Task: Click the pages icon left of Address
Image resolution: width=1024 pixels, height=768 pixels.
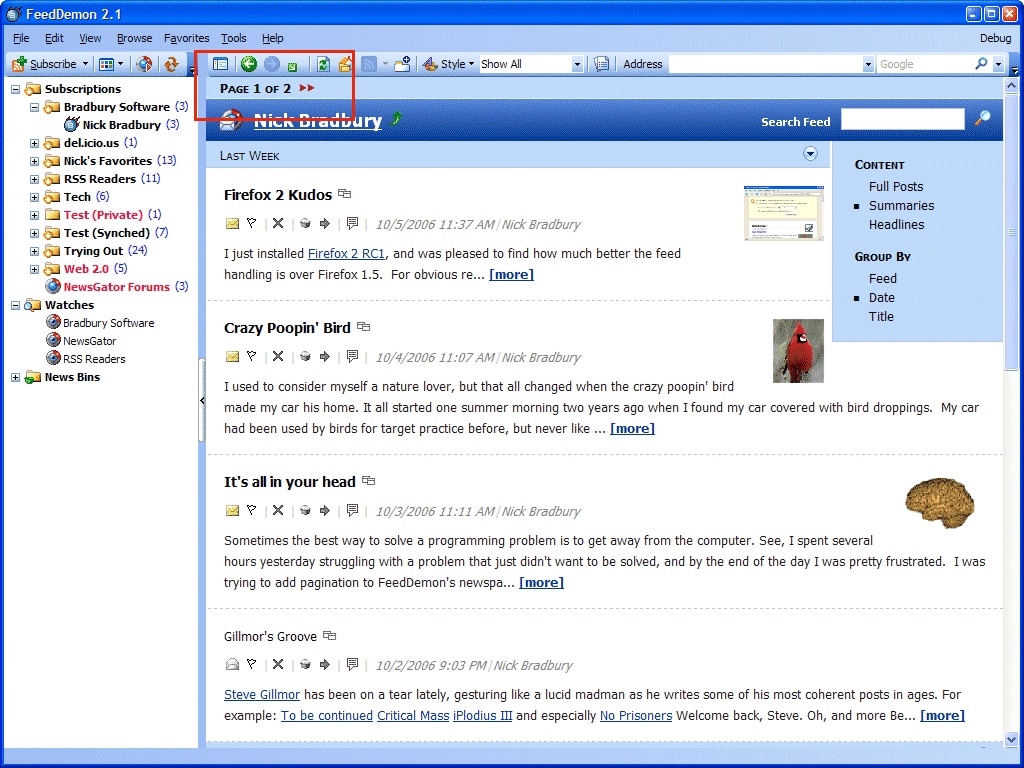Action: click(601, 64)
